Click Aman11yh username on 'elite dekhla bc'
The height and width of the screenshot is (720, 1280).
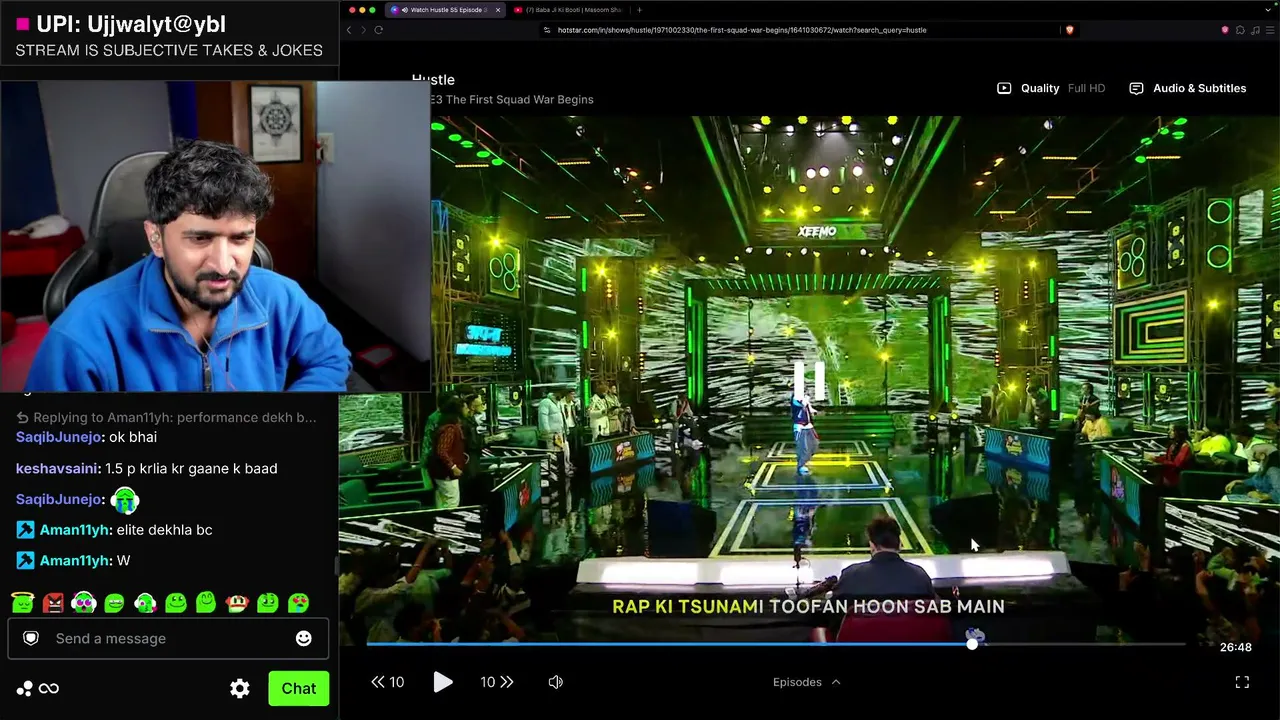(74, 530)
